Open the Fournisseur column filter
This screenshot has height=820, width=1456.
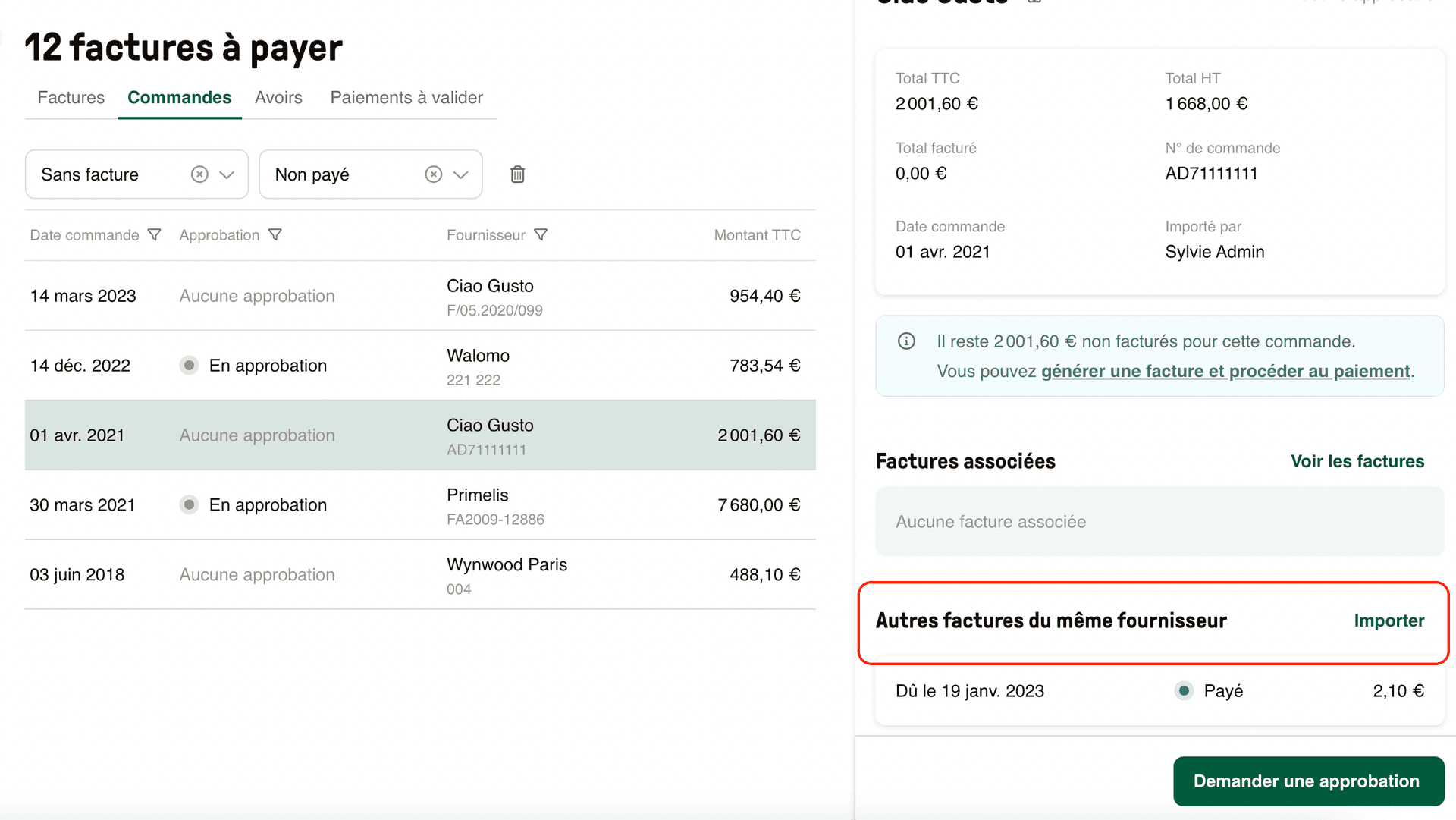[x=541, y=235]
